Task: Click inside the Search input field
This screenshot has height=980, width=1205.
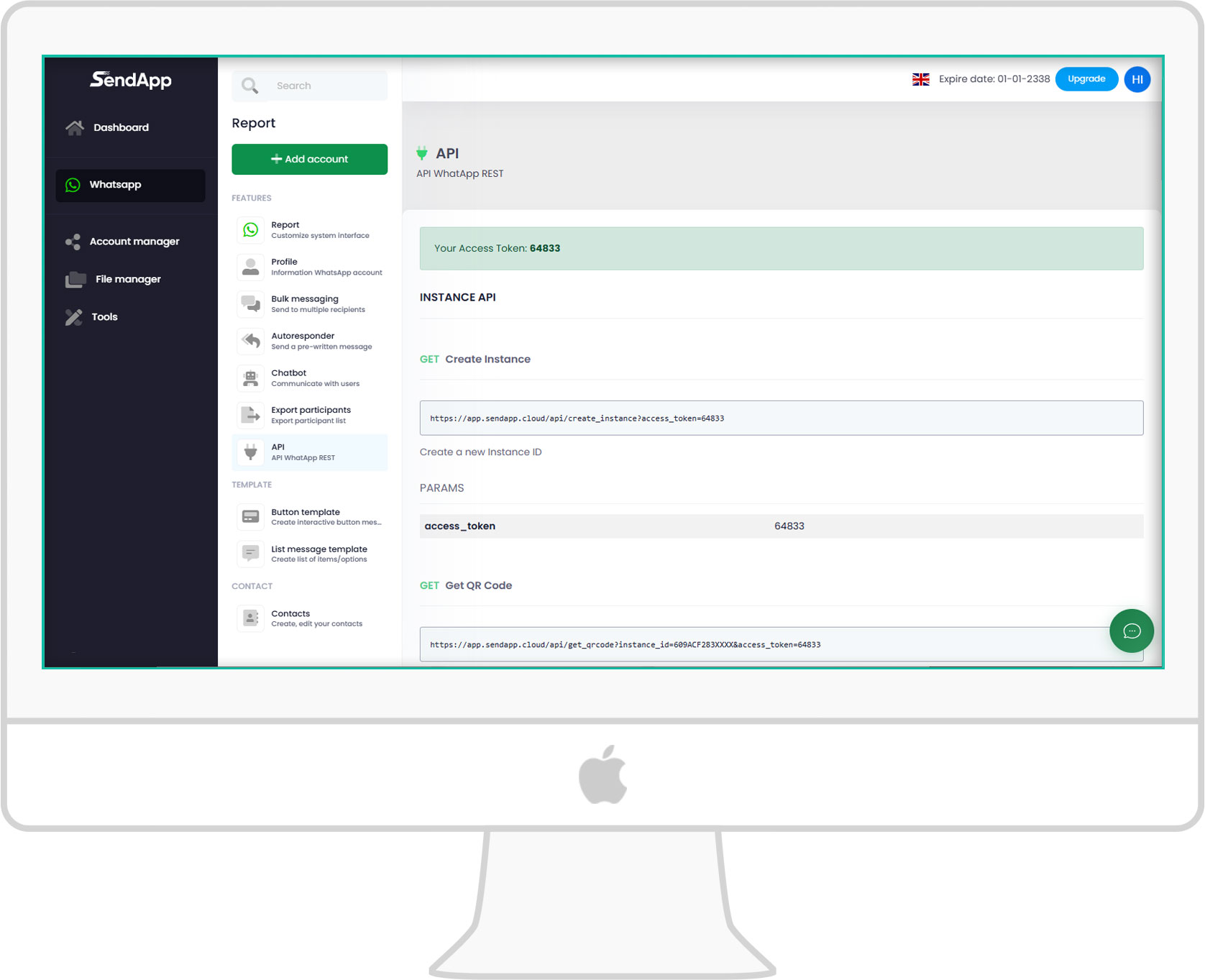Action: (327, 86)
